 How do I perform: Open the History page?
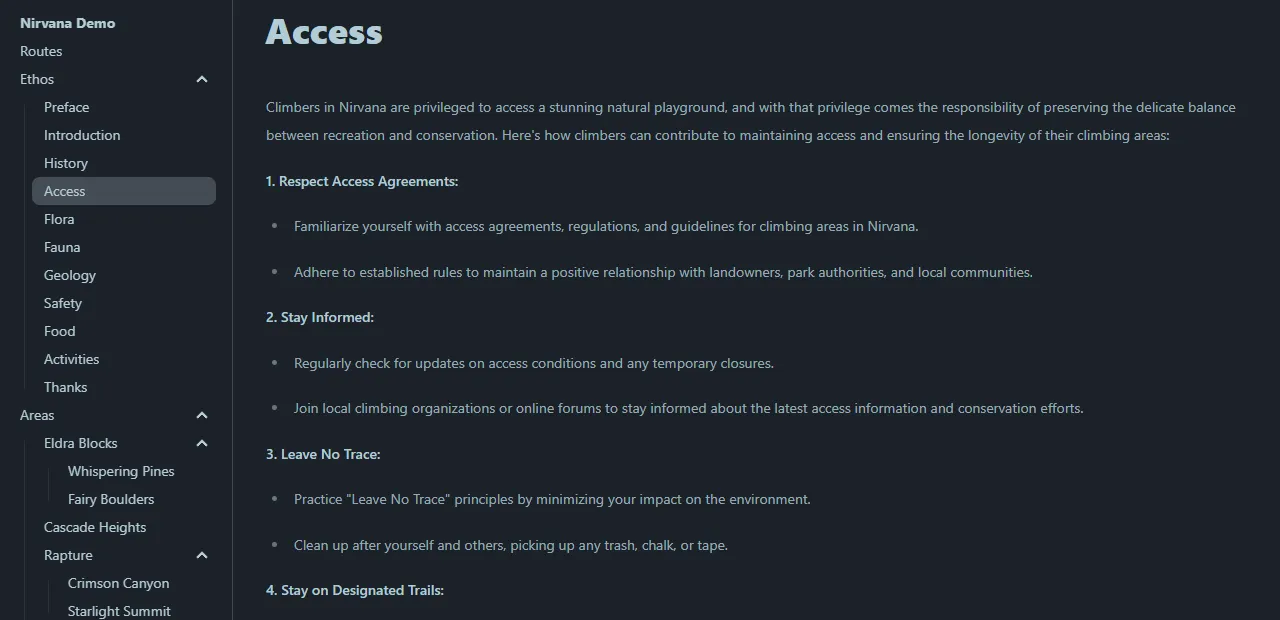point(66,163)
